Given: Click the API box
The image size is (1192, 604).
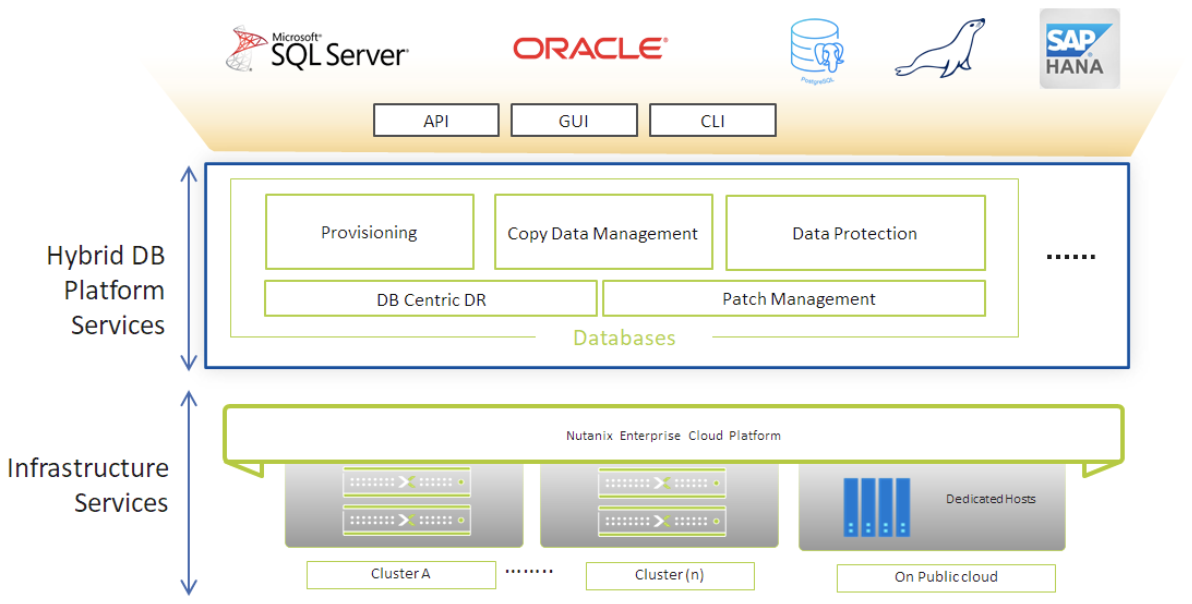Looking at the screenshot, I should [x=436, y=121].
